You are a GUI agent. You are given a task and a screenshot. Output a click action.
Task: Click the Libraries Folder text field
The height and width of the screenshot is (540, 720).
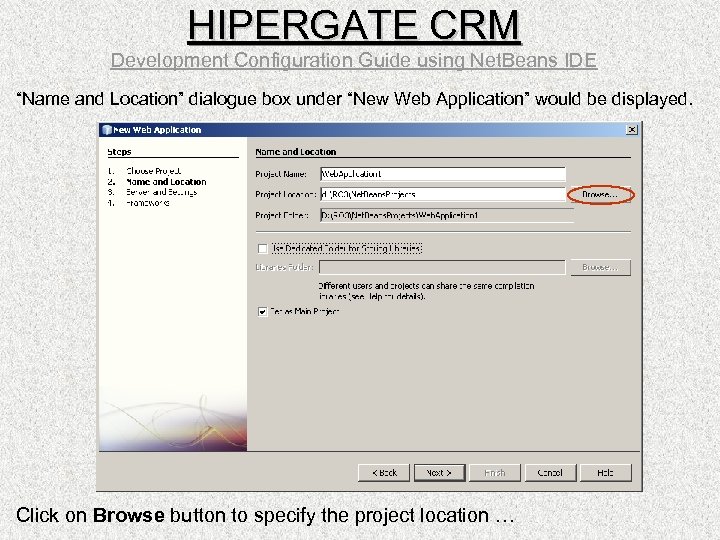click(442, 267)
